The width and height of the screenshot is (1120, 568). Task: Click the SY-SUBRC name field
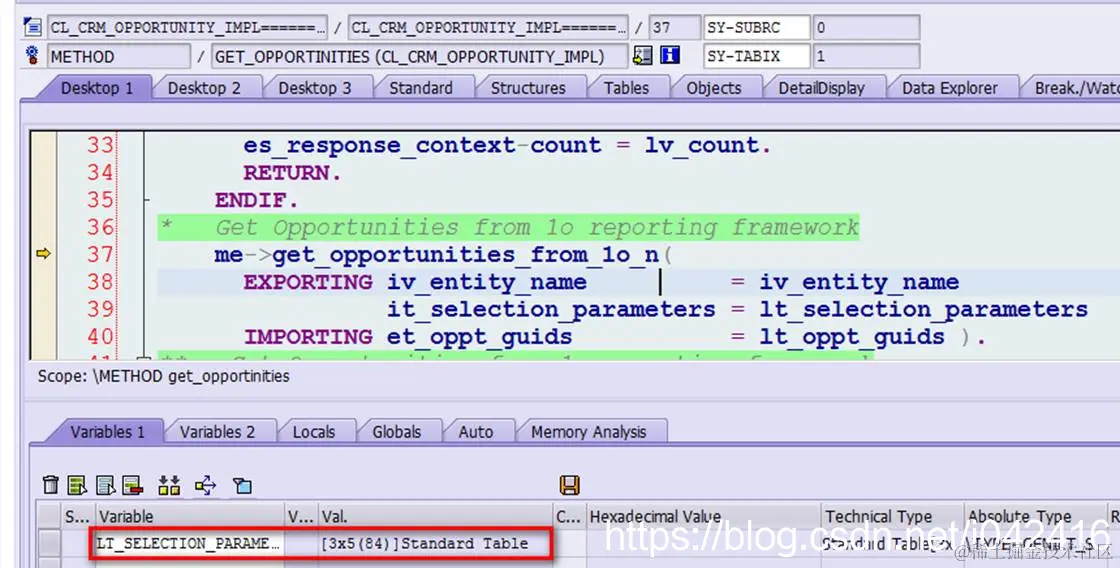(756, 27)
